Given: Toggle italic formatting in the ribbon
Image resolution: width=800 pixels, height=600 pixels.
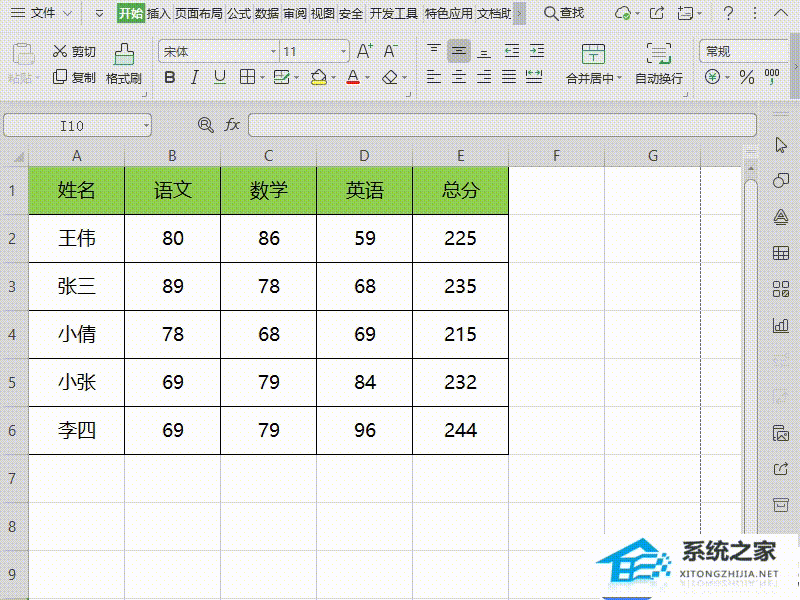Looking at the screenshot, I should (x=194, y=77).
